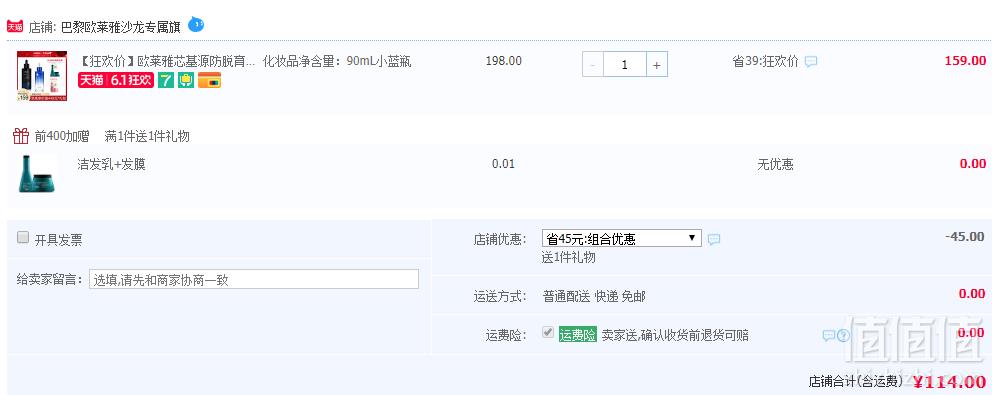
Task: Click the 无优惠 text in the gift row
Action: tap(775, 165)
